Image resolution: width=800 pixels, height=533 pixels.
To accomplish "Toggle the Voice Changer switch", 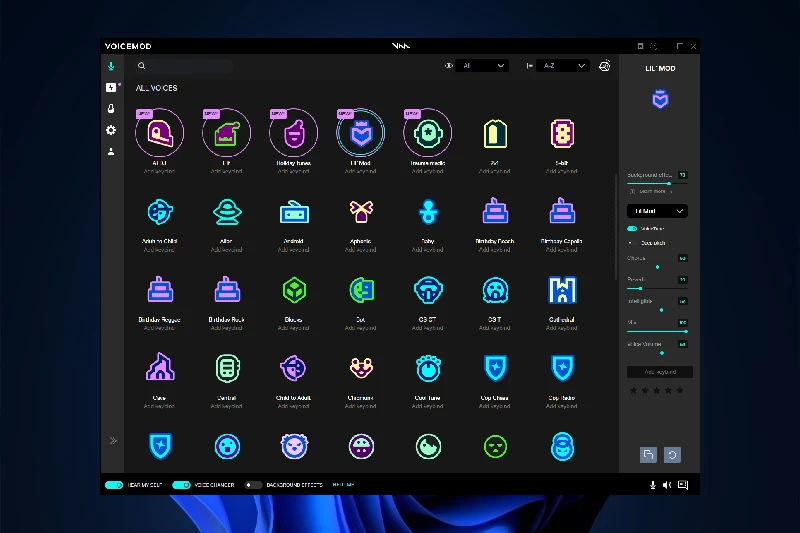I will [x=181, y=485].
